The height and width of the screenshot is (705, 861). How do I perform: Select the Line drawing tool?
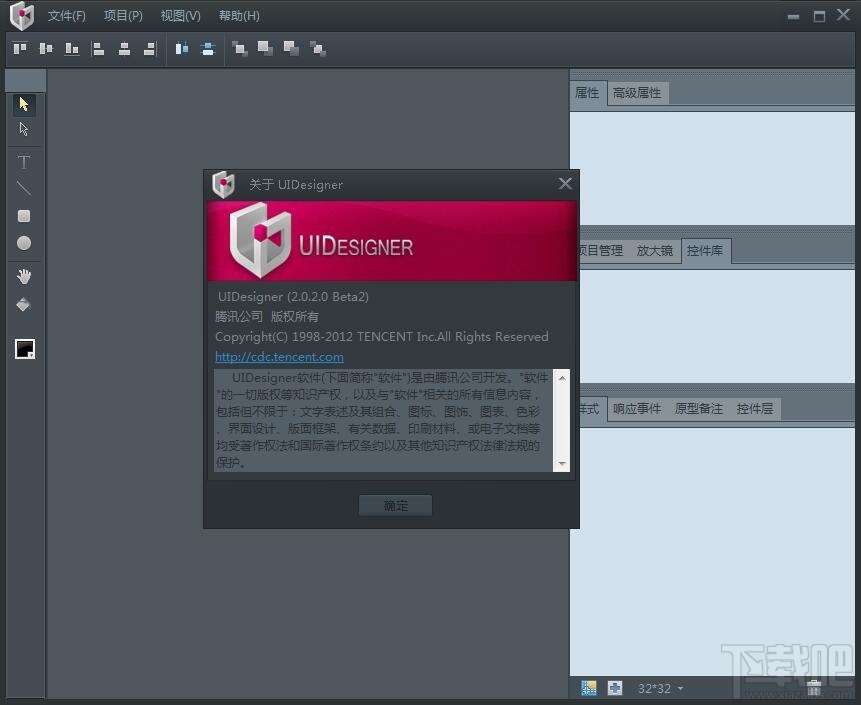point(24,188)
